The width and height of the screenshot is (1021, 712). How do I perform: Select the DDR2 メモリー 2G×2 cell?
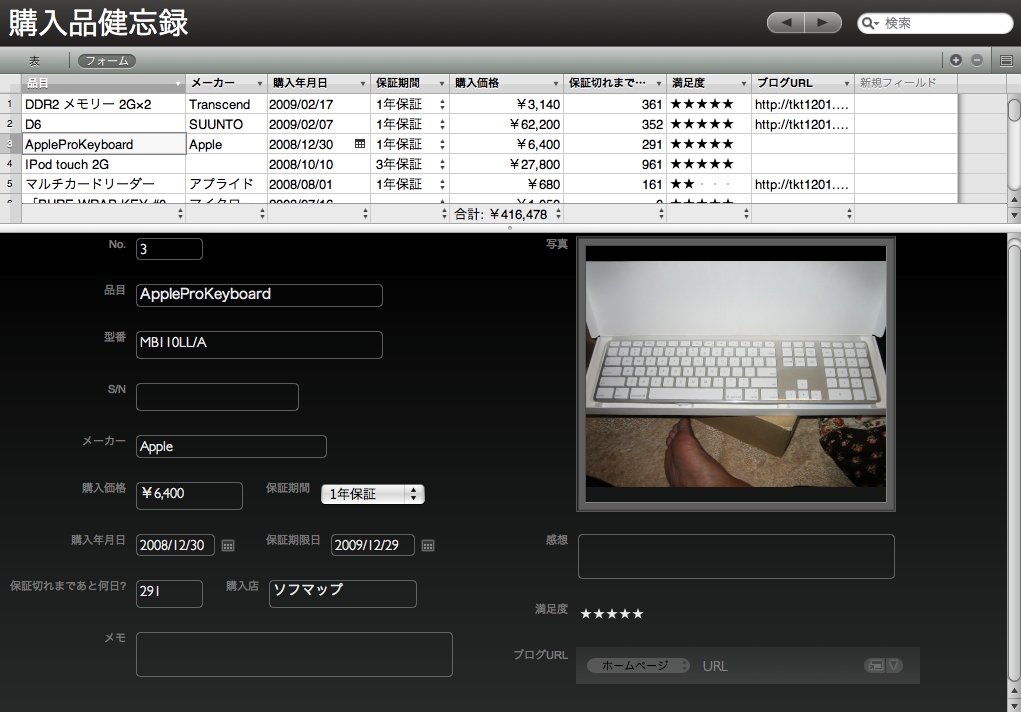pos(104,104)
